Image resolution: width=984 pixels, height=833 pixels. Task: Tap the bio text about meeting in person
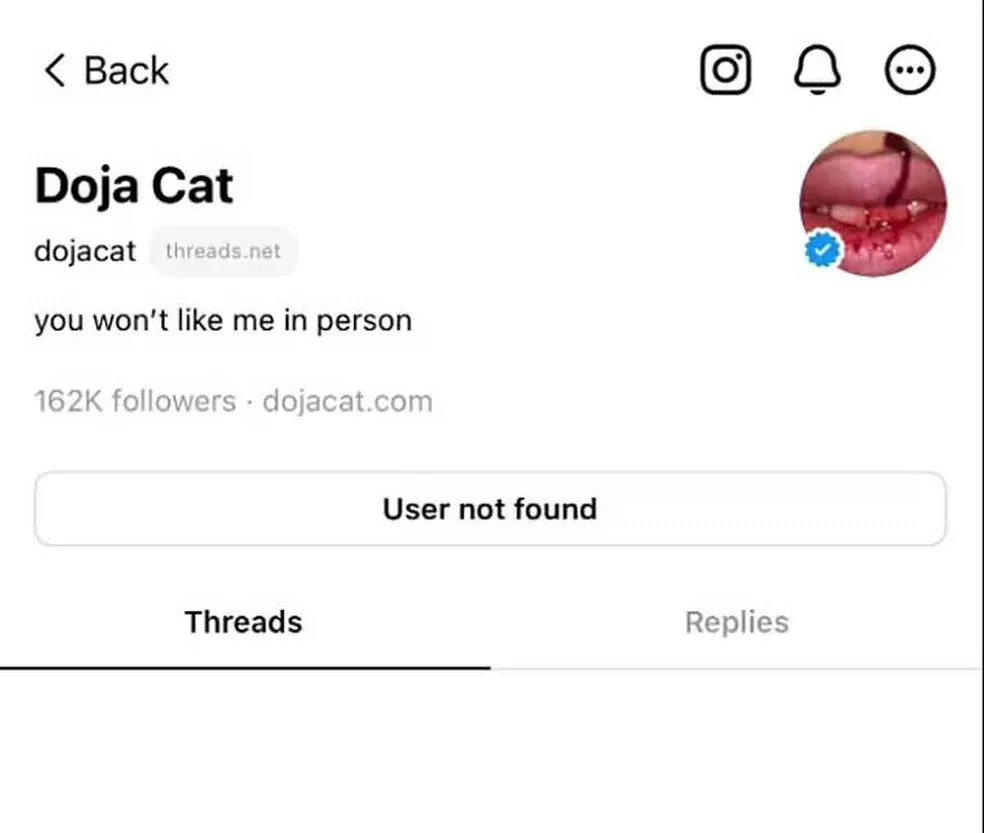point(223,320)
